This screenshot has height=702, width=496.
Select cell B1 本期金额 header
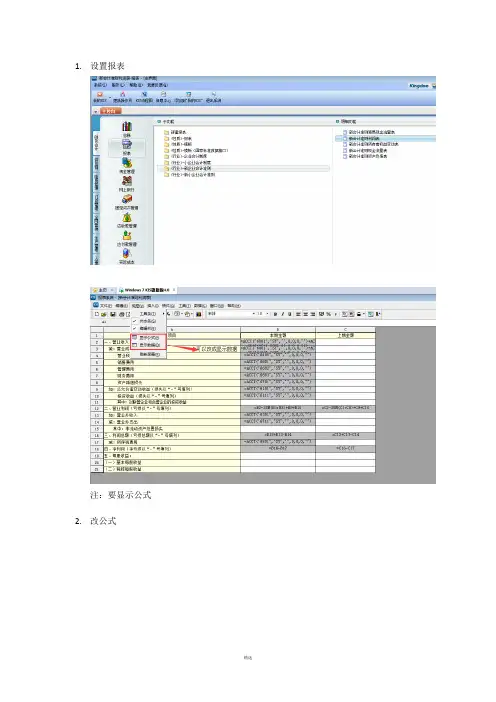278,335
